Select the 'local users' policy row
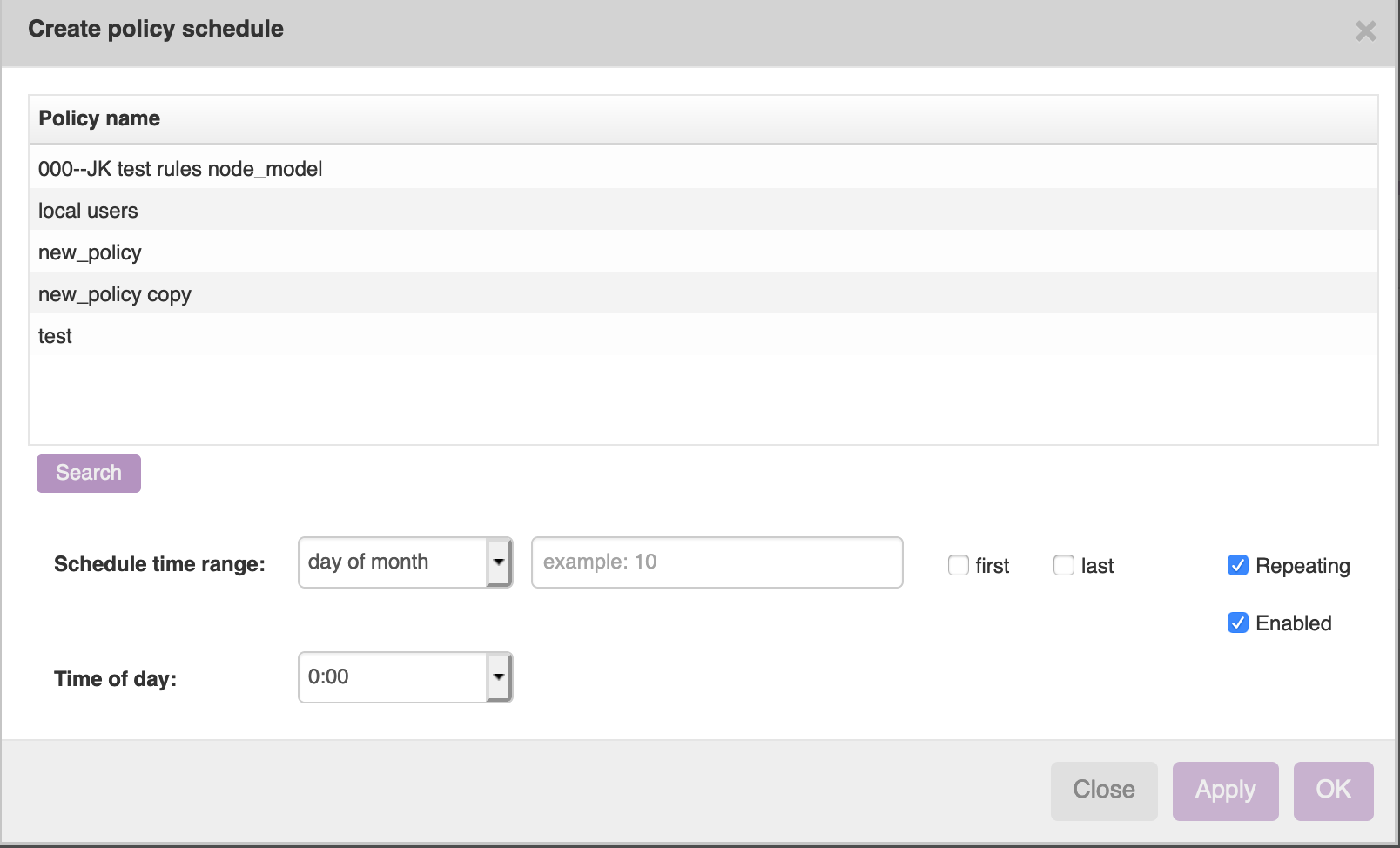The image size is (1400, 848). pyautogui.click(x=88, y=211)
